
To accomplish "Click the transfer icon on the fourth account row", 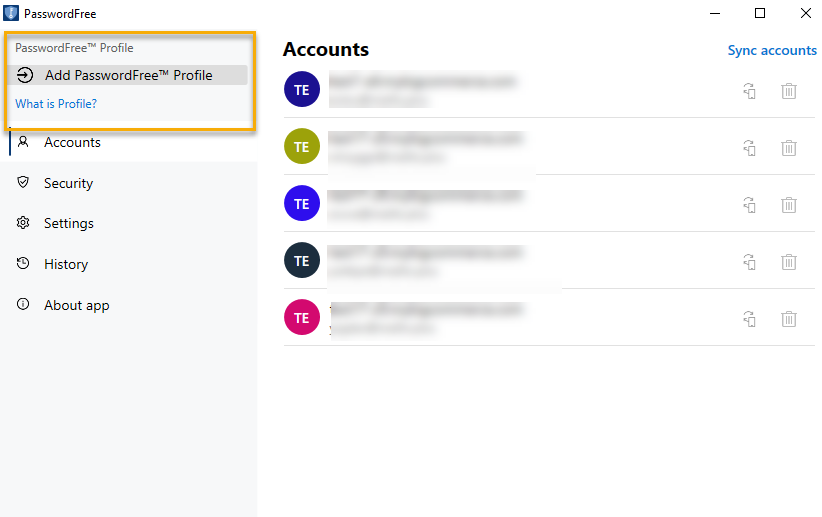I will 749,262.
